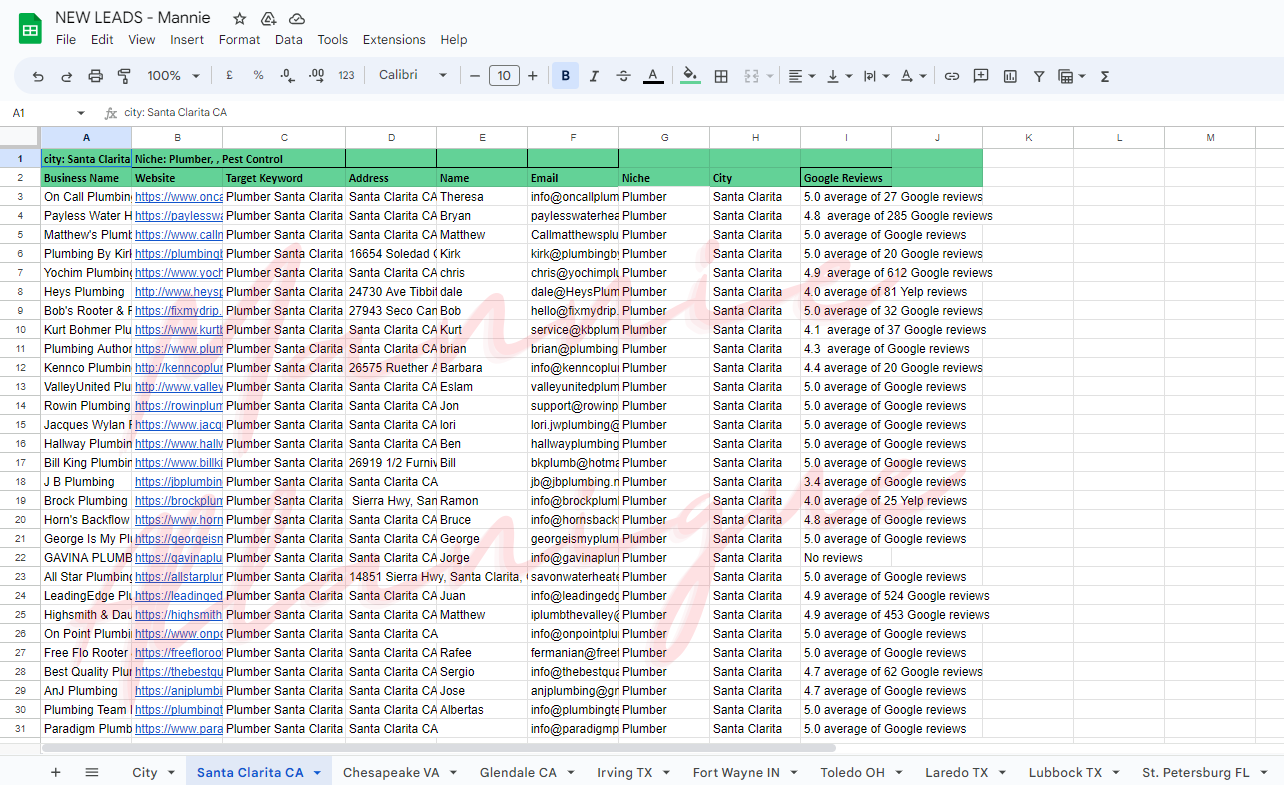
Task: Decrease decimal places
Action: pyautogui.click(x=287, y=76)
